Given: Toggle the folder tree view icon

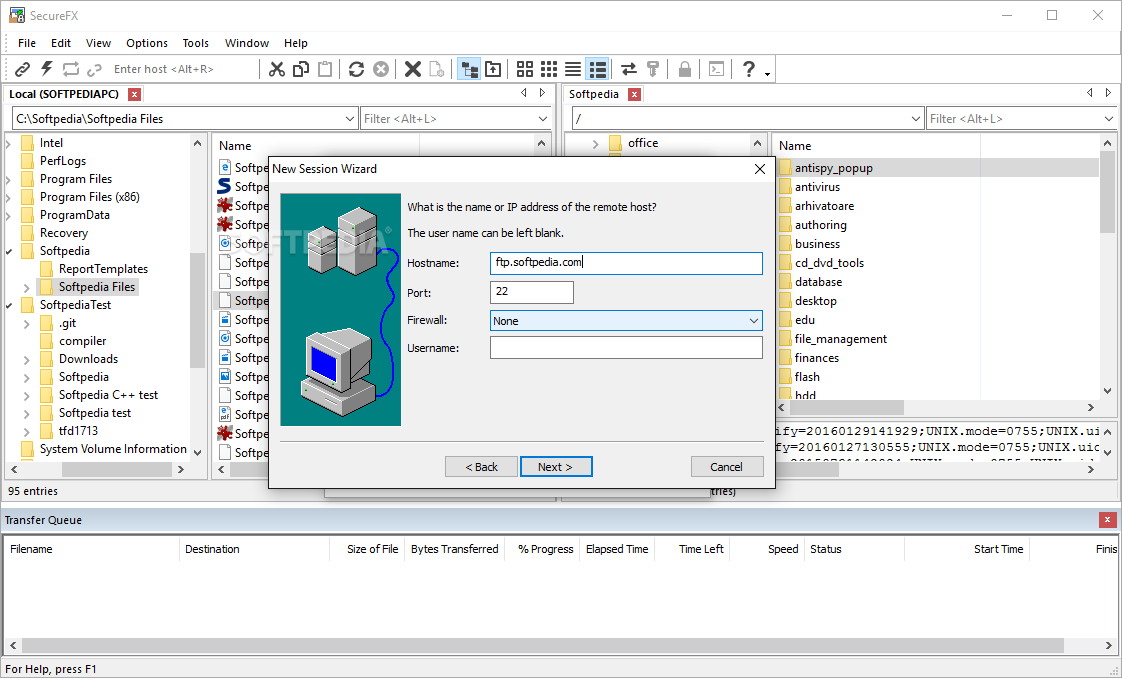Looking at the screenshot, I should (x=469, y=69).
